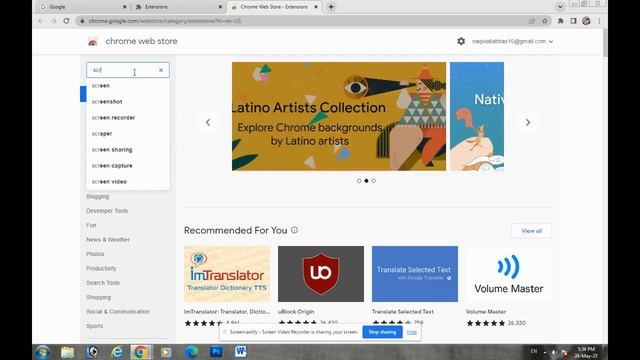The height and width of the screenshot is (360, 640).
Task: Open News & Weather category
Action: tap(108, 240)
